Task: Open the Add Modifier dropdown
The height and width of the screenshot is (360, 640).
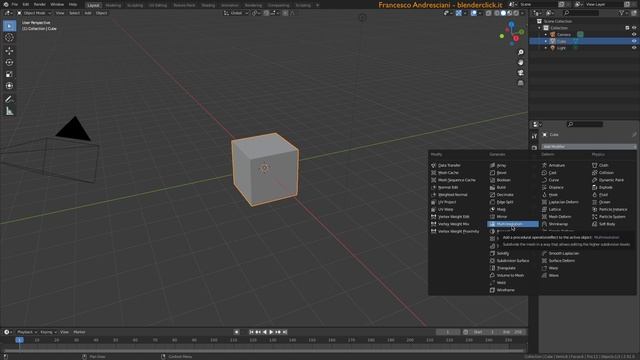Action: click(x=588, y=147)
